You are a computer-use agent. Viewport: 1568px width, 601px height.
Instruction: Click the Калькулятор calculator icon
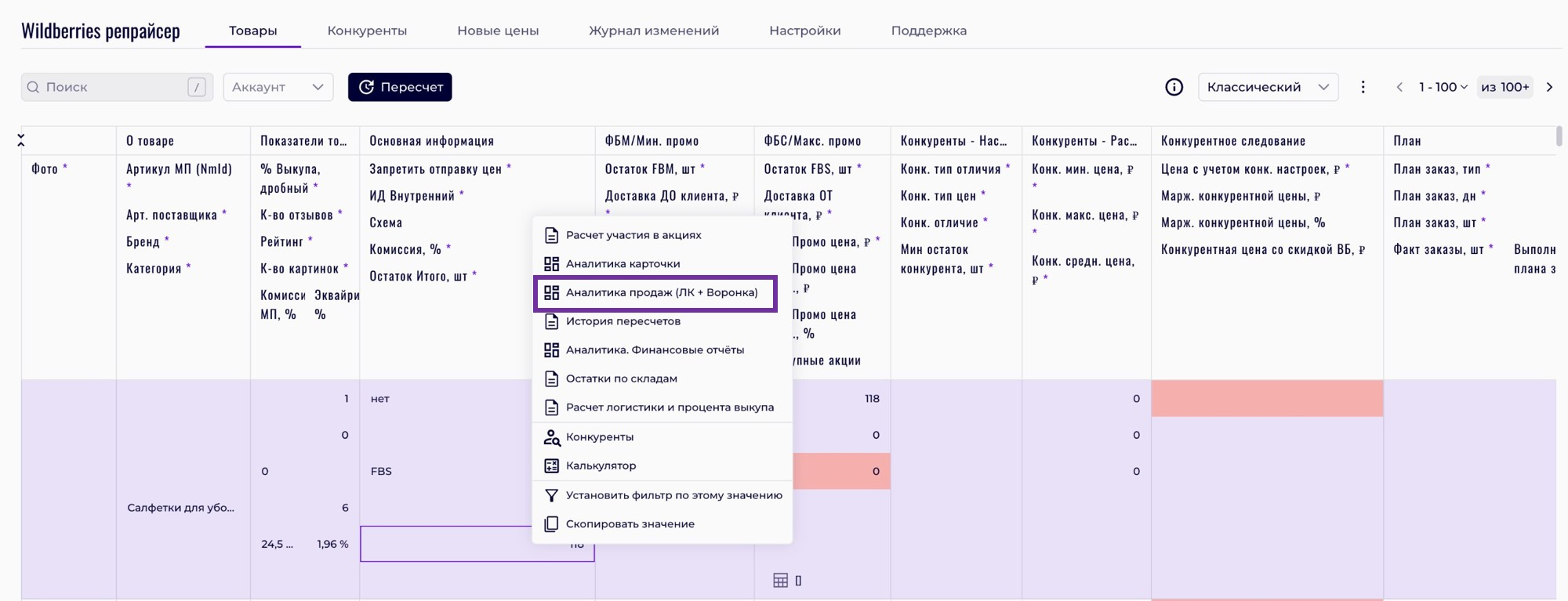[552, 465]
